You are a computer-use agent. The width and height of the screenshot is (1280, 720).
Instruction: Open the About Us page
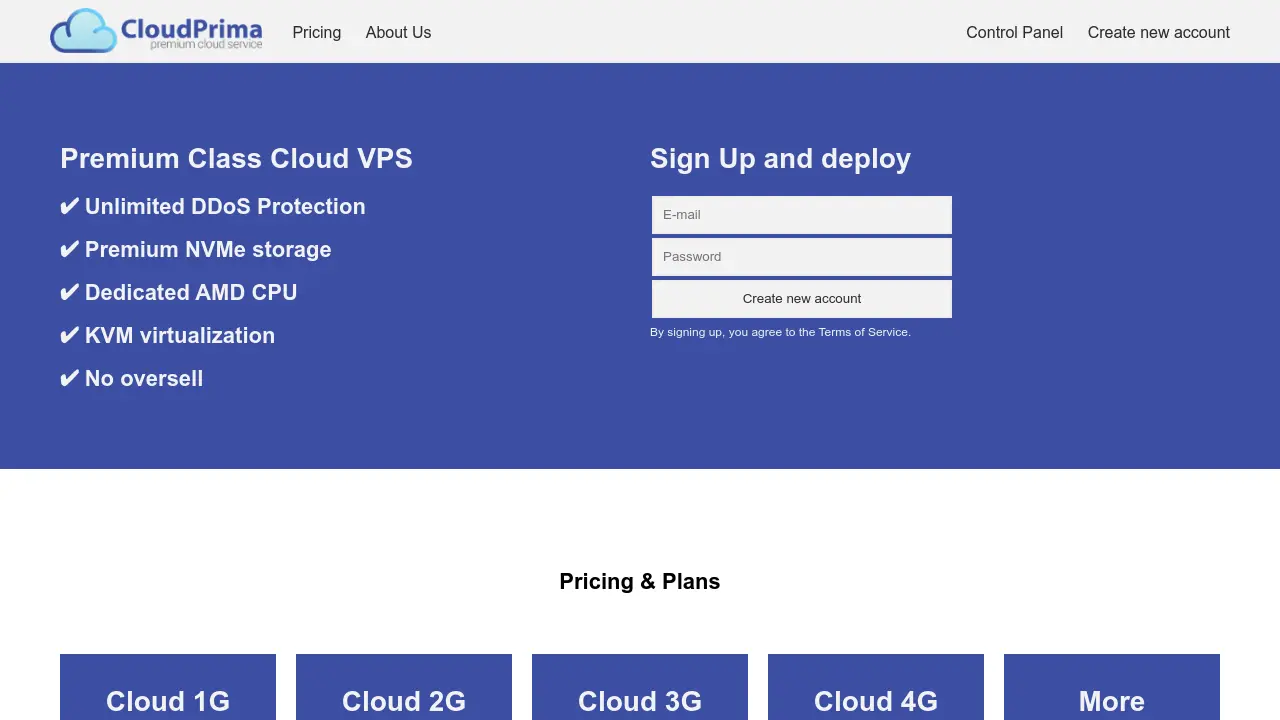[398, 32]
